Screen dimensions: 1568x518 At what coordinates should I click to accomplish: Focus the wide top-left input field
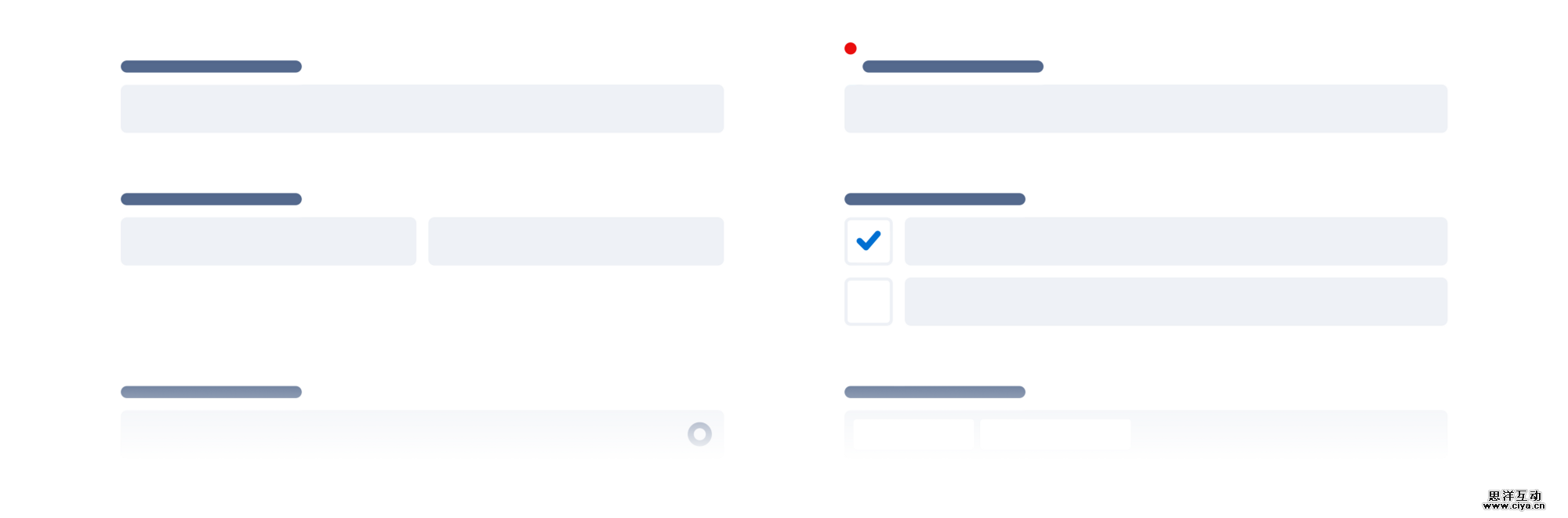tap(422, 109)
